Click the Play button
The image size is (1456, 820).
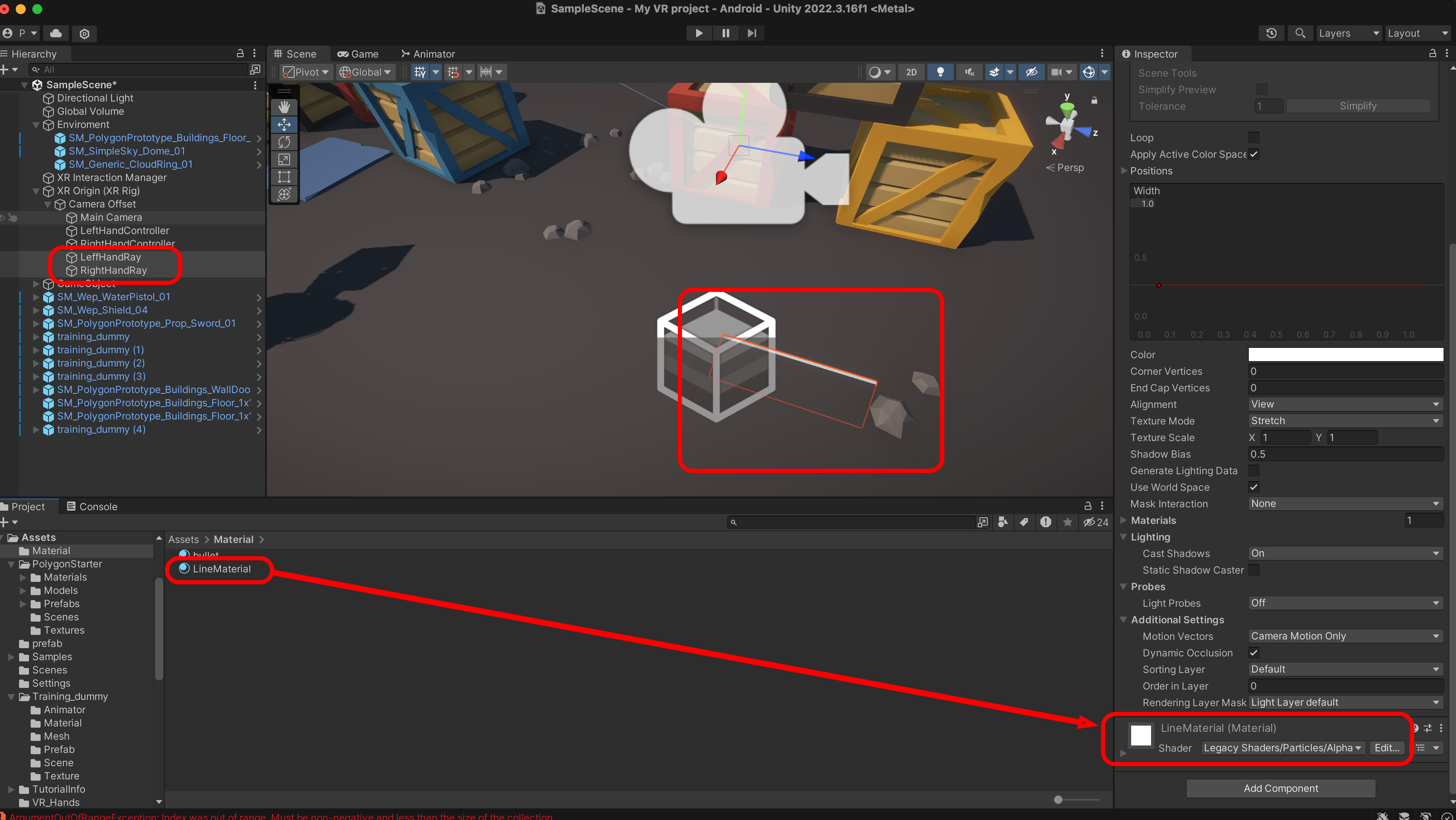699,34
